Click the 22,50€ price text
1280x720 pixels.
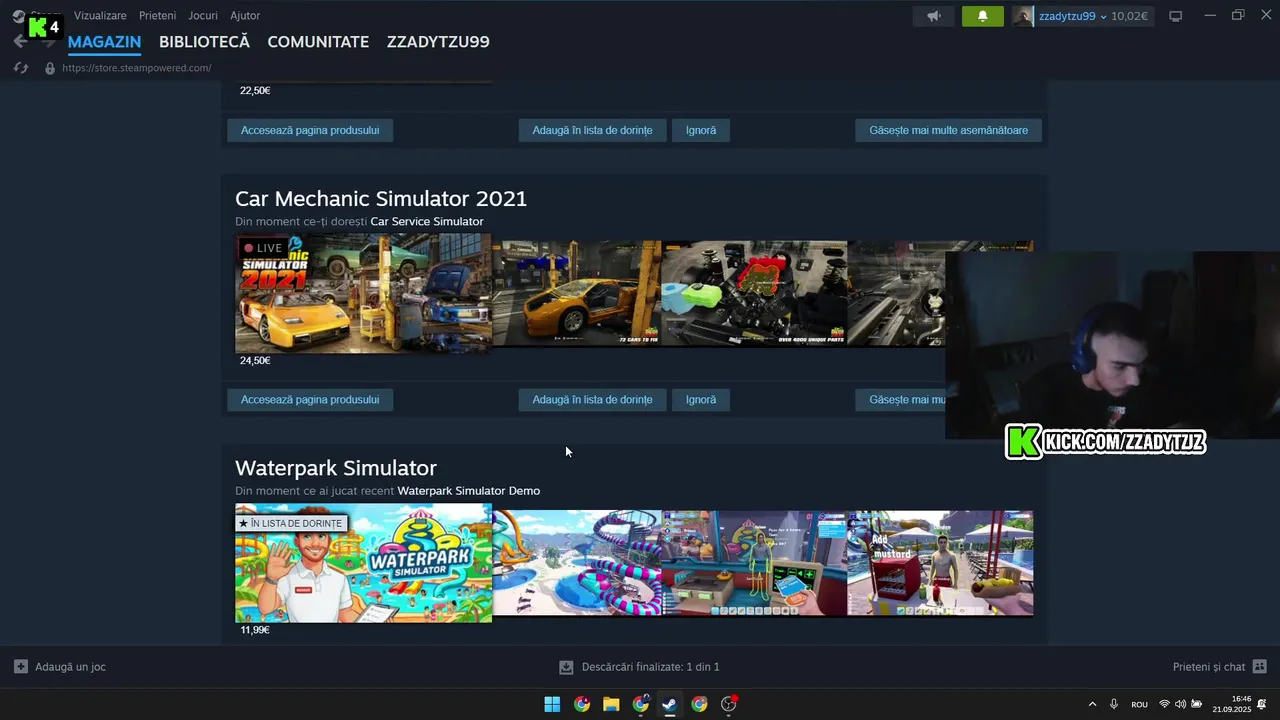[x=255, y=91]
